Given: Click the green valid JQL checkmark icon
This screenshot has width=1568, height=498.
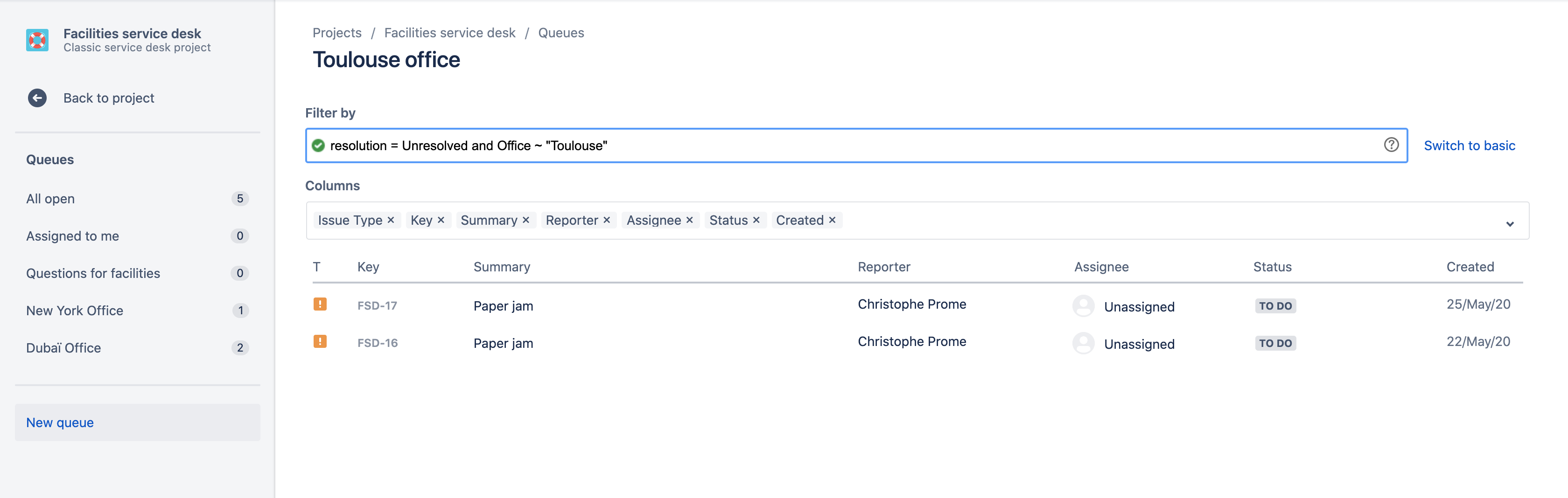Looking at the screenshot, I should point(318,145).
